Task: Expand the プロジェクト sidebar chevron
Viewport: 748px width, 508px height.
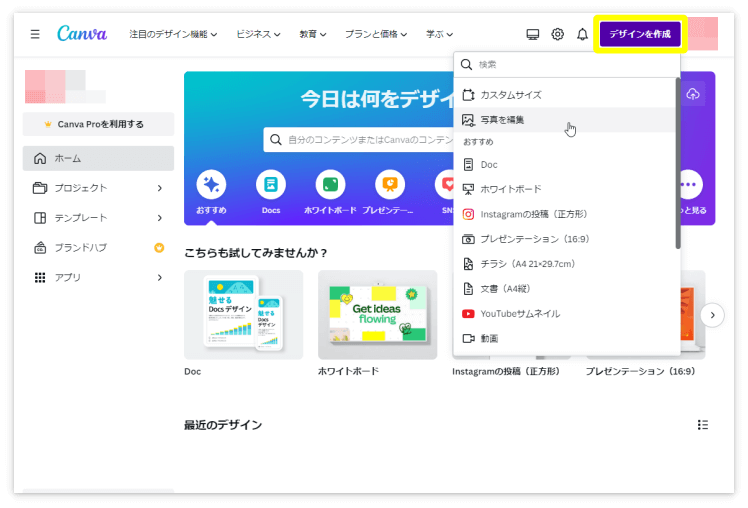Action: [x=160, y=188]
